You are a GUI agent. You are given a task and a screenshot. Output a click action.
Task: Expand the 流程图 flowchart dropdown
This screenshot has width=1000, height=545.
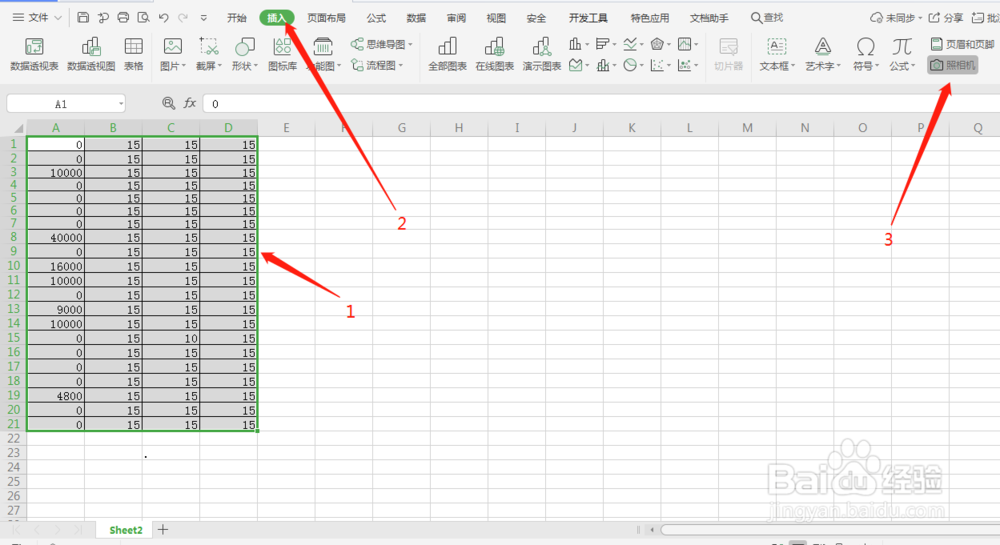tap(401, 66)
